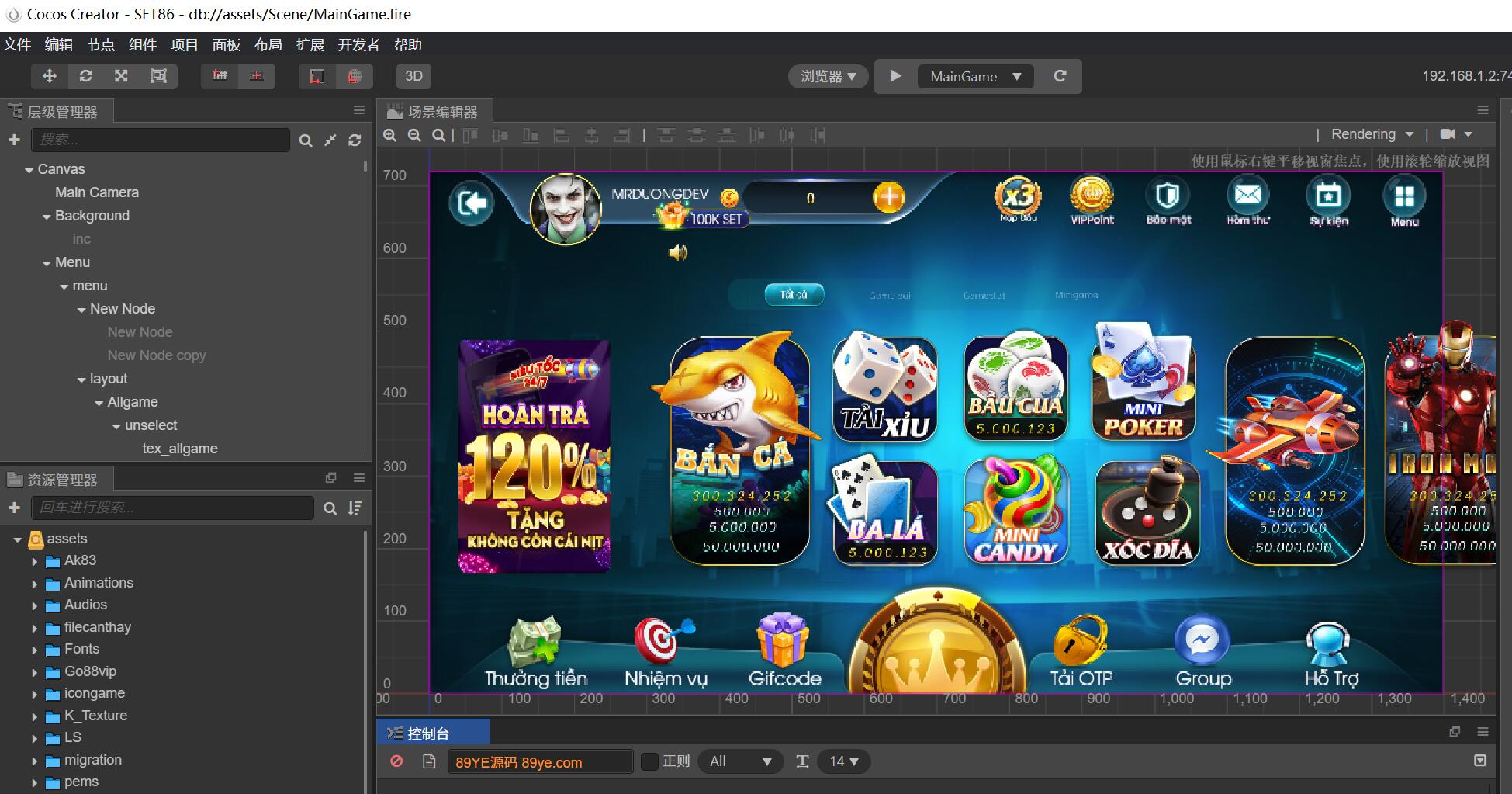The width and height of the screenshot is (1512, 794).
Task: Collapse the Allgame node
Action: (99, 403)
